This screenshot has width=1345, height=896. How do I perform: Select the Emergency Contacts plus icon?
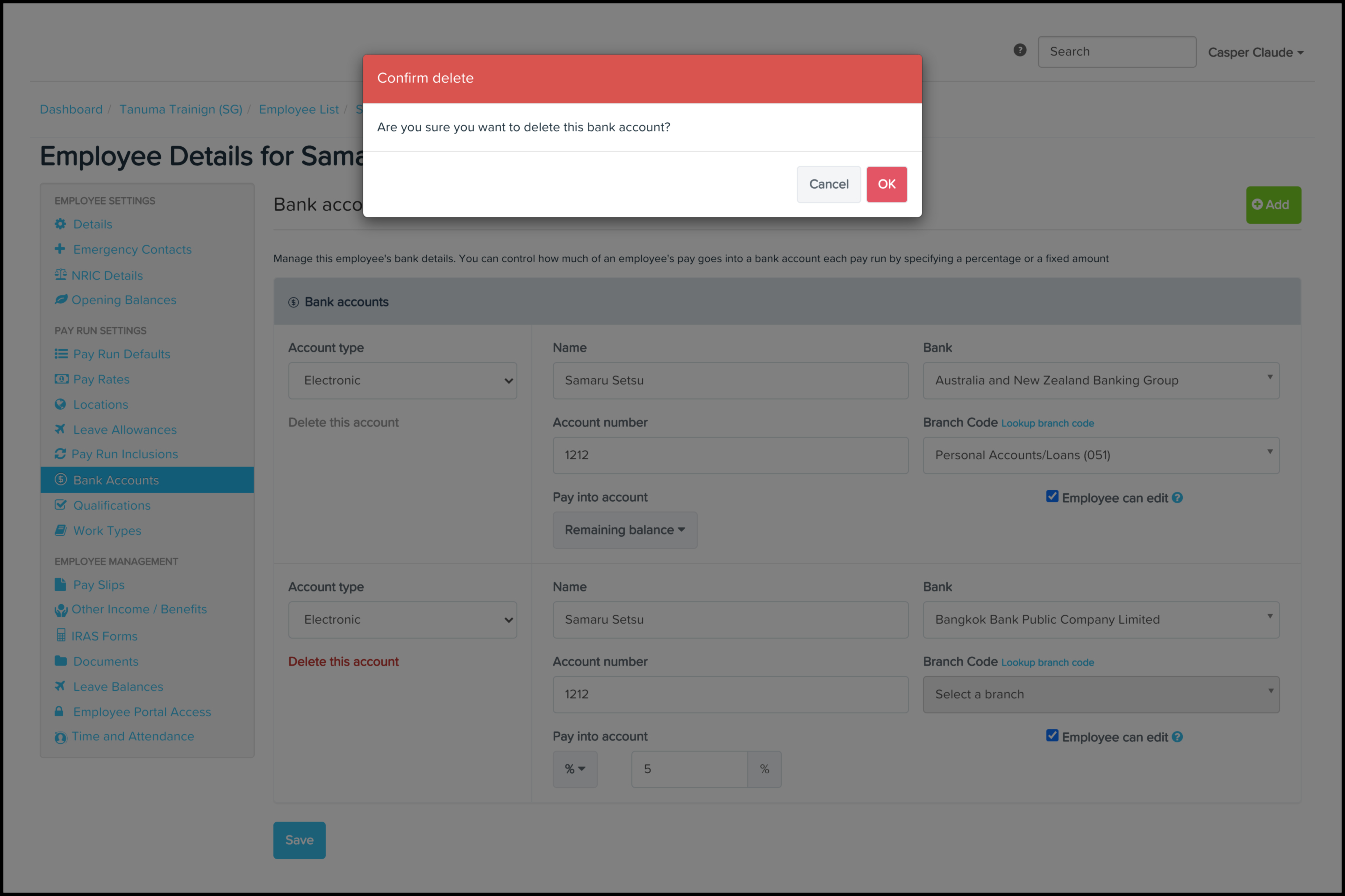point(61,249)
